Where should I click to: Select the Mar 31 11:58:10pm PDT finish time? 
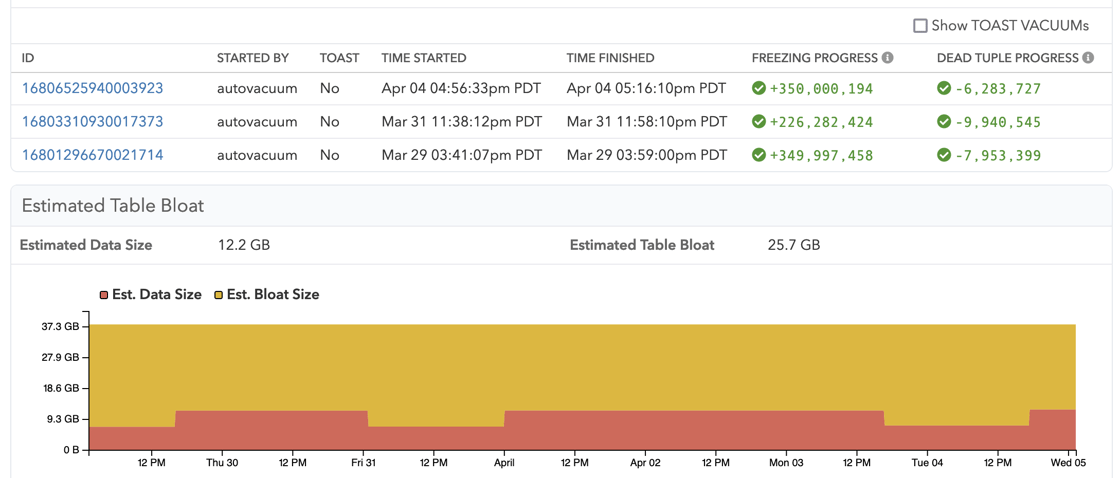[x=647, y=122]
